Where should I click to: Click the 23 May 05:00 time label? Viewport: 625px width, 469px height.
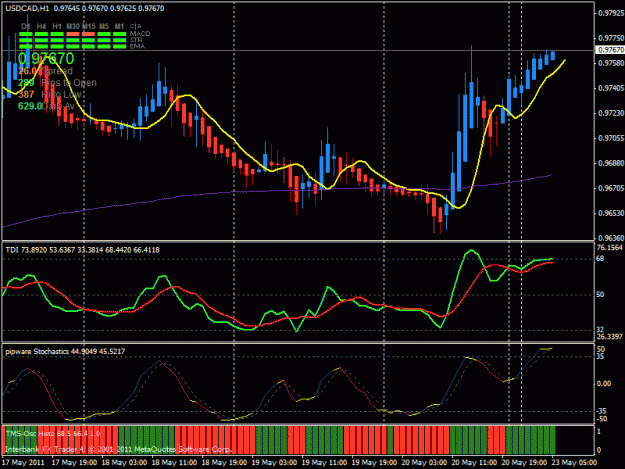[x=574, y=463]
